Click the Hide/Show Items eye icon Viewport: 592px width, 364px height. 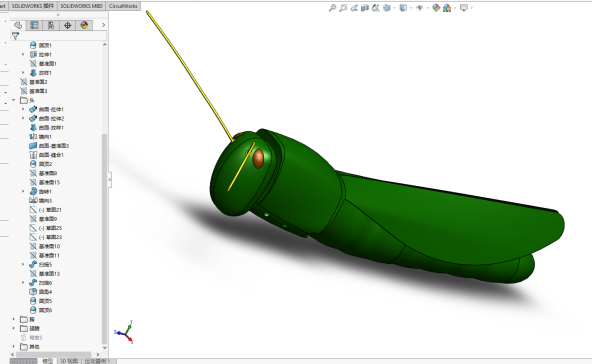(419, 8)
